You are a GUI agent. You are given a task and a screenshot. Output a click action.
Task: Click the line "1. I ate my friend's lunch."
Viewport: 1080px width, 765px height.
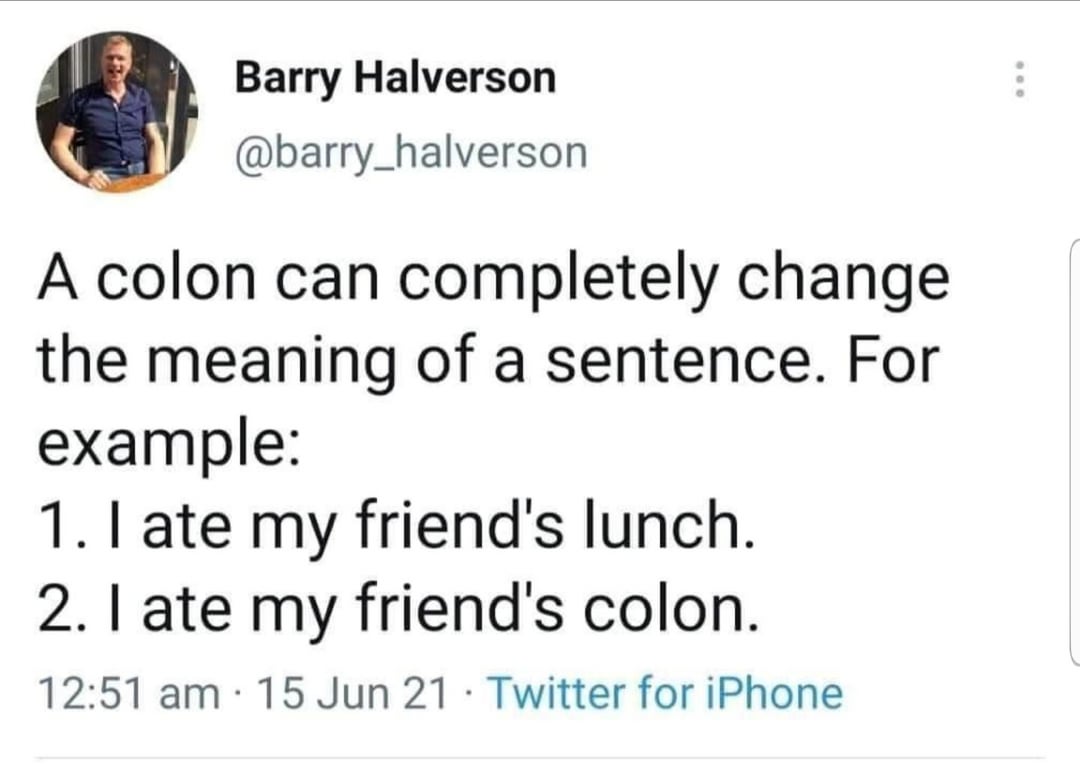pyautogui.click(x=393, y=525)
